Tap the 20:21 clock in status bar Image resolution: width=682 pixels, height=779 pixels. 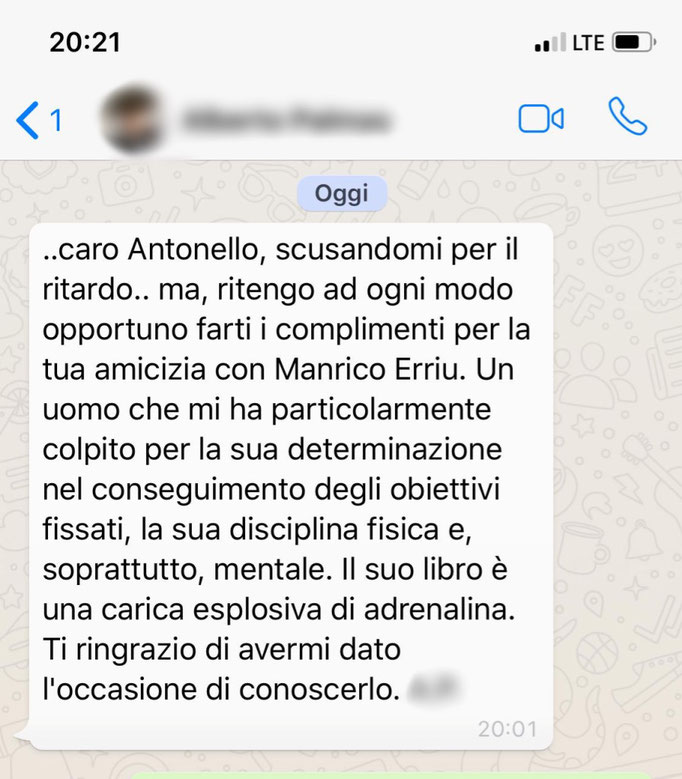pos(85,42)
